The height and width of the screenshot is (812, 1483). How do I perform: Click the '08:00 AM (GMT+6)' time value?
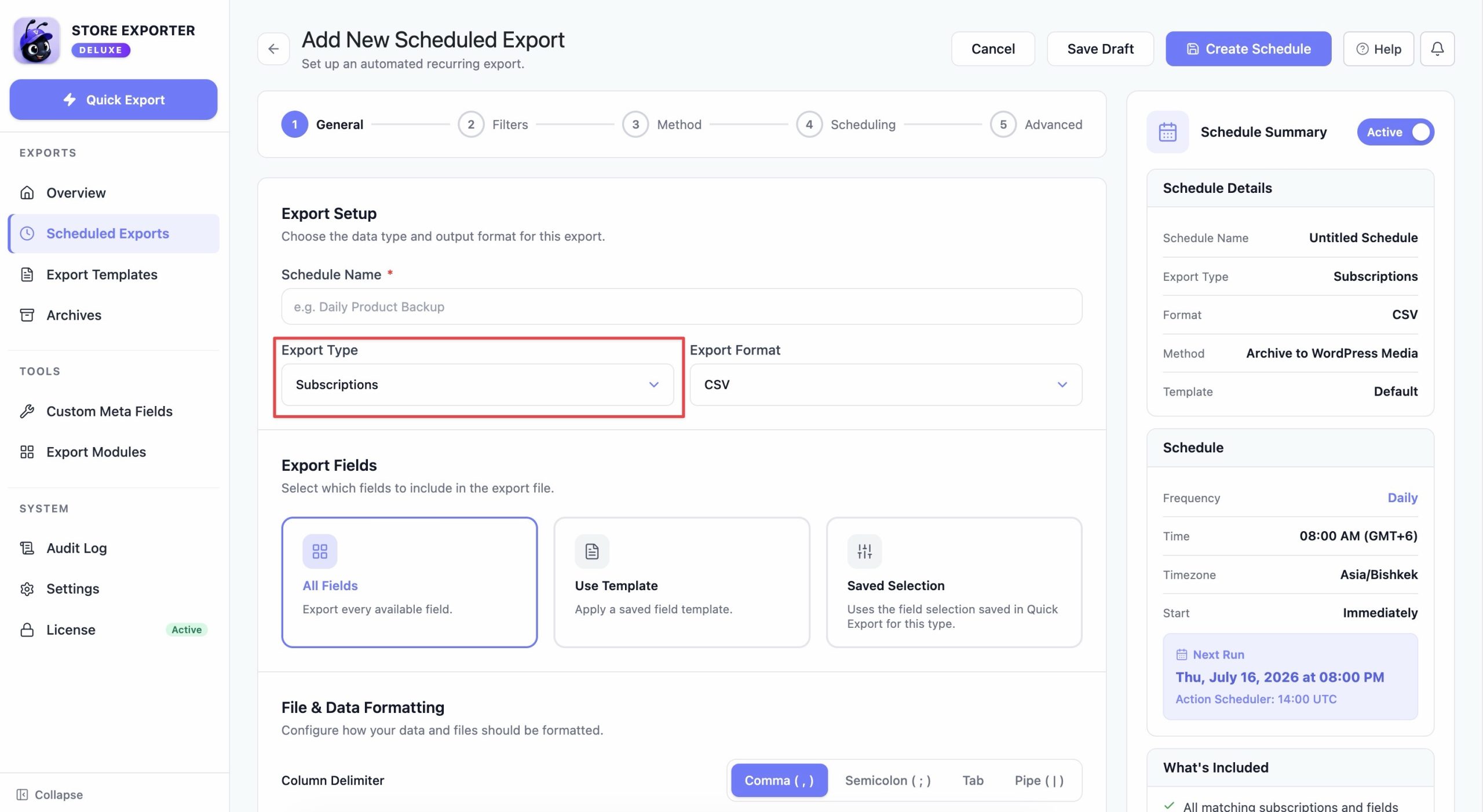1358,536
